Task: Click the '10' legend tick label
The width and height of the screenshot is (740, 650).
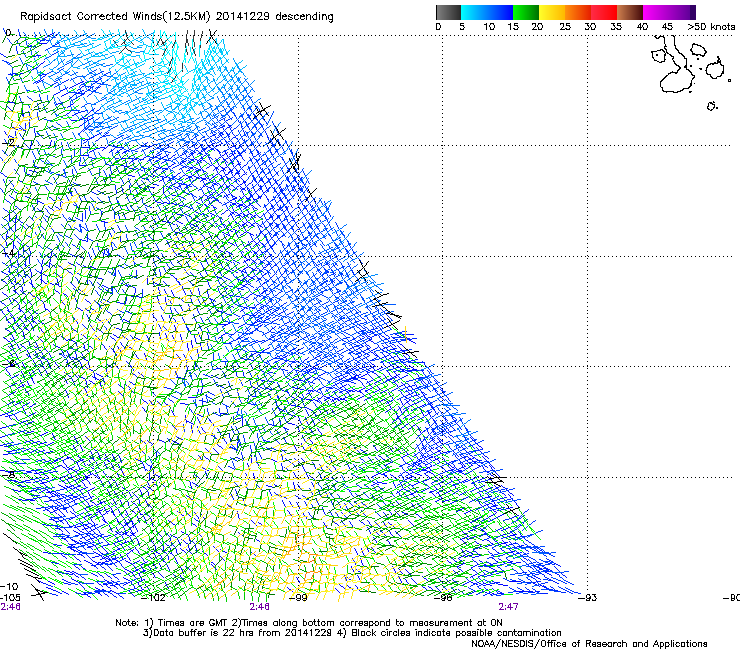Action: pos(489,26)
